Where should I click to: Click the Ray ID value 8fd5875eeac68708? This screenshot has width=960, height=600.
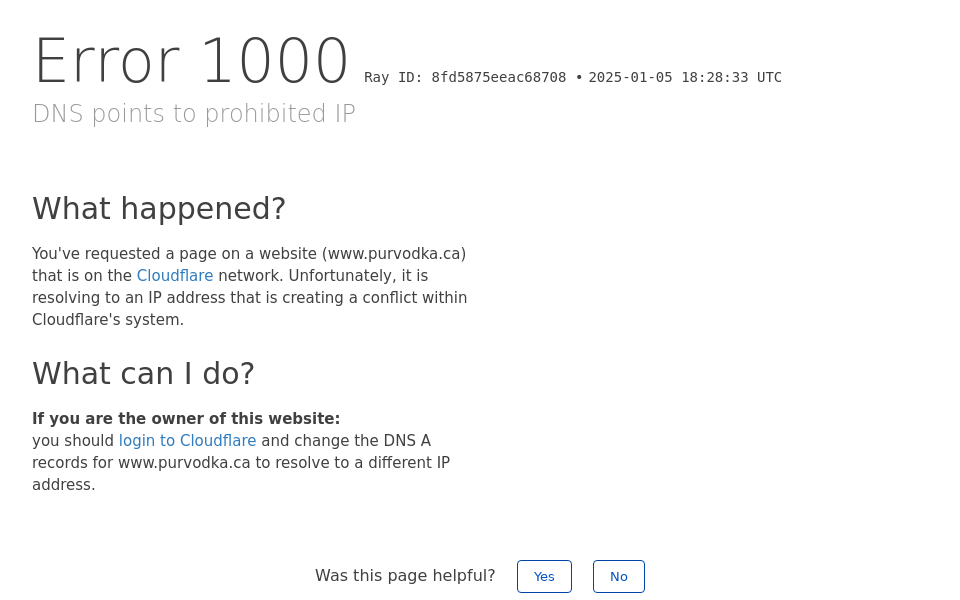tap(499, 78)
